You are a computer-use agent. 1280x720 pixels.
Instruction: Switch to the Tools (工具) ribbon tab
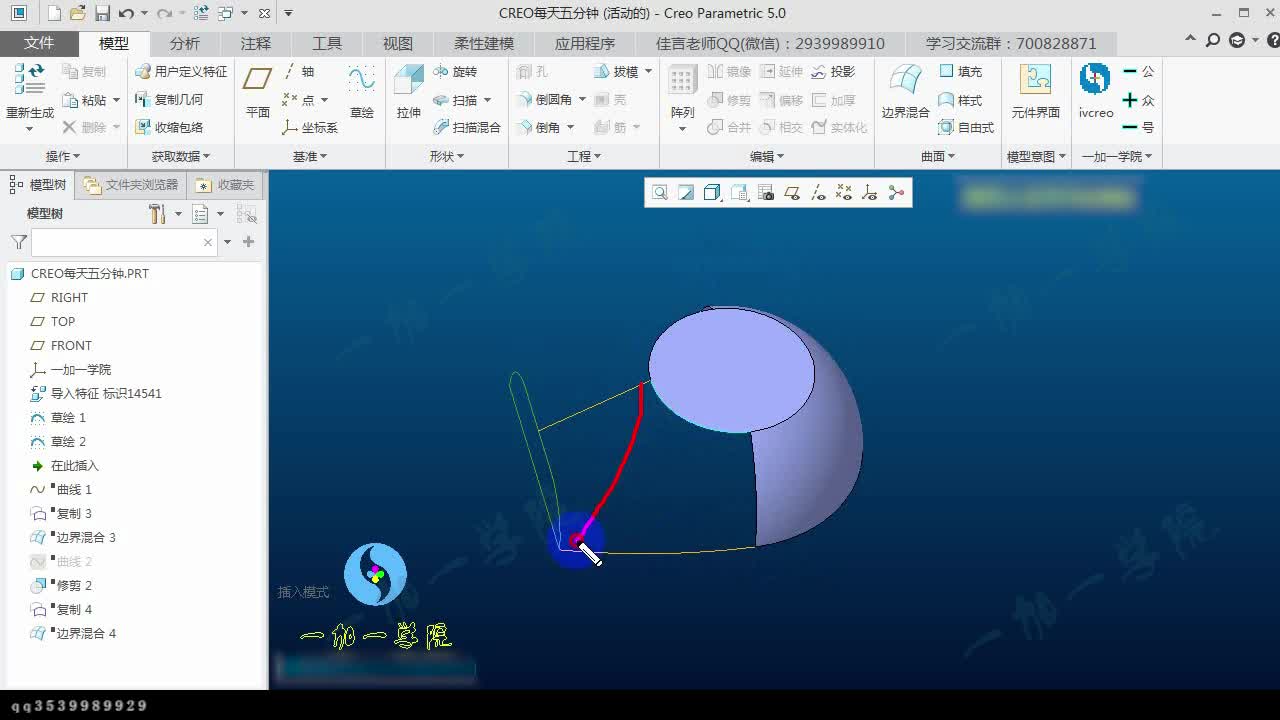[x=327, y=43]
